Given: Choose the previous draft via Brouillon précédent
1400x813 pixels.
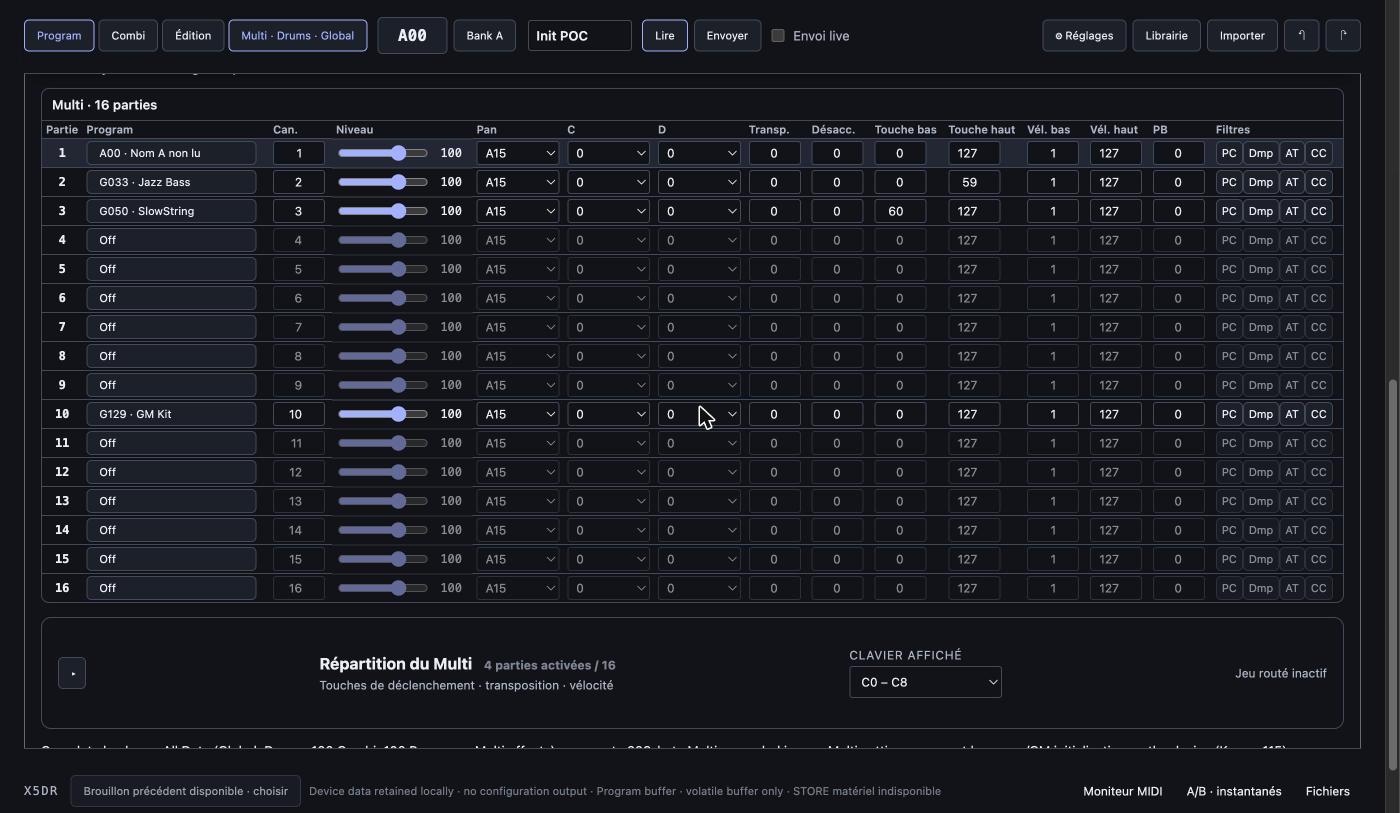Looking at the screenshot, I should (x=186, y=791).
